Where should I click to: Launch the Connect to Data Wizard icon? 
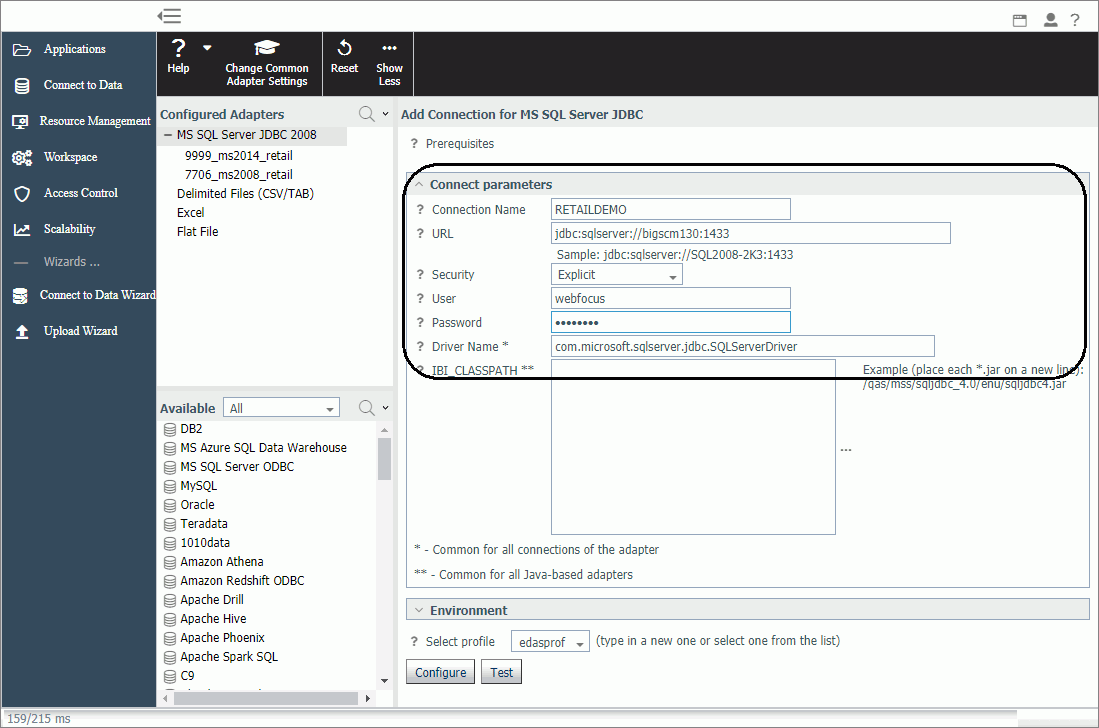coord(20,296)
